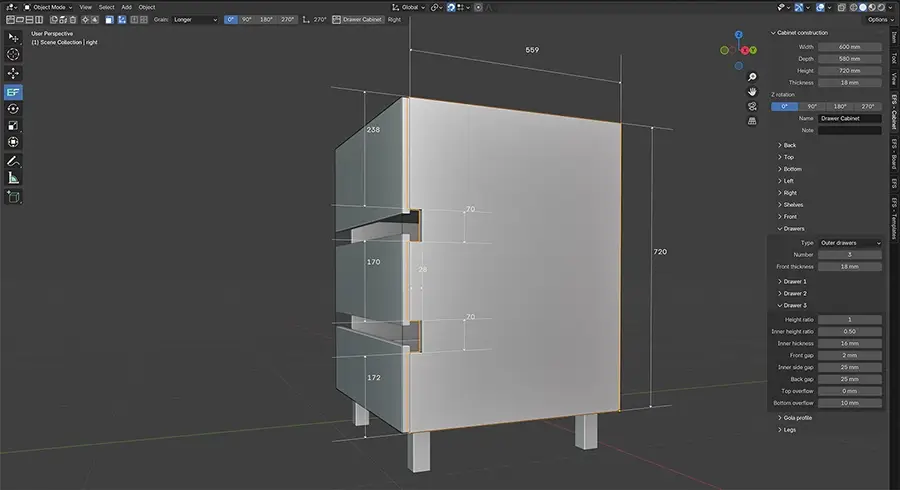Select the Measure tool
This screenshot has width=900, height=490.
tap(14, 177)
